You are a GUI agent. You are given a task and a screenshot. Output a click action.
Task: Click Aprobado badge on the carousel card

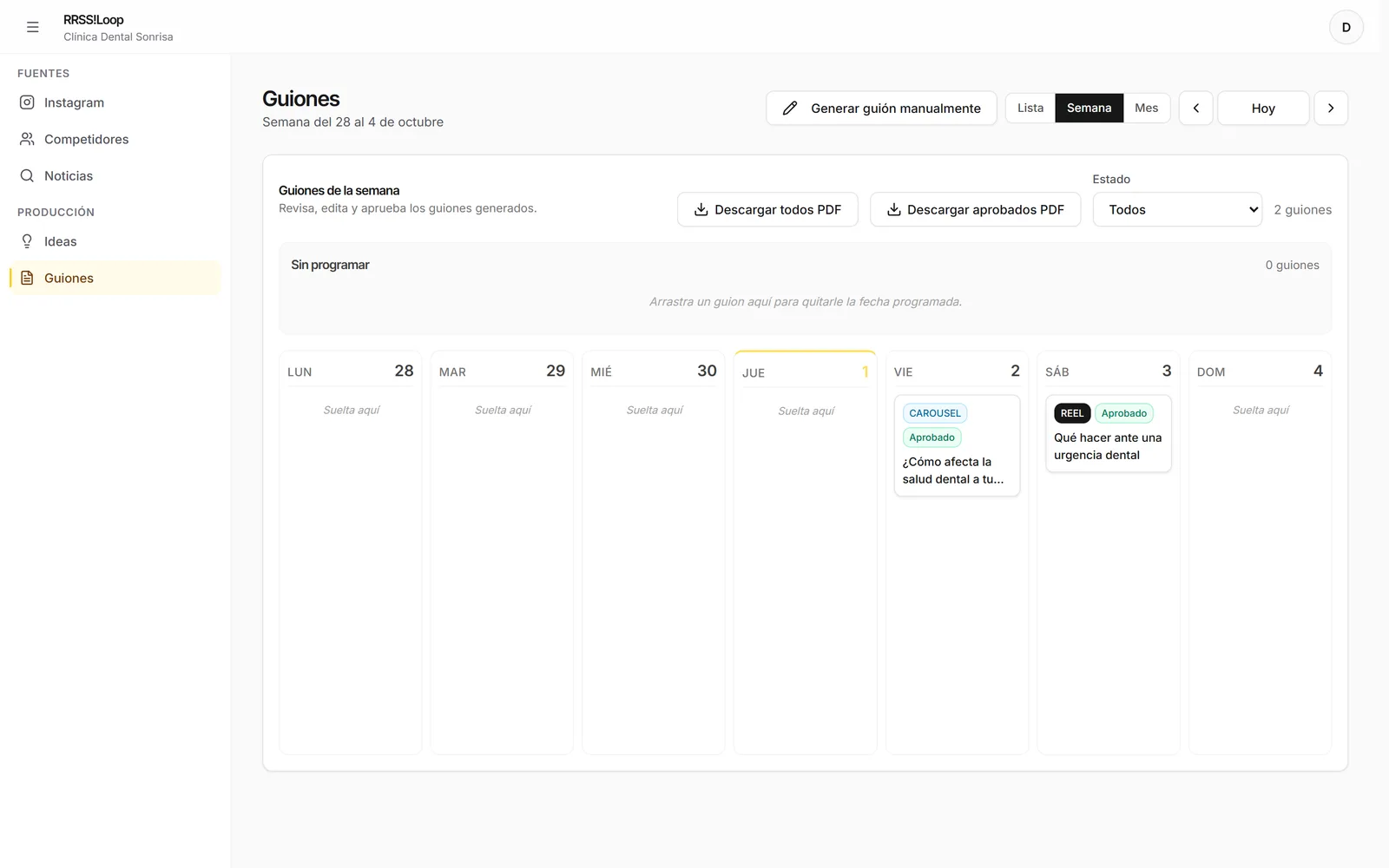tap(931, 437)
